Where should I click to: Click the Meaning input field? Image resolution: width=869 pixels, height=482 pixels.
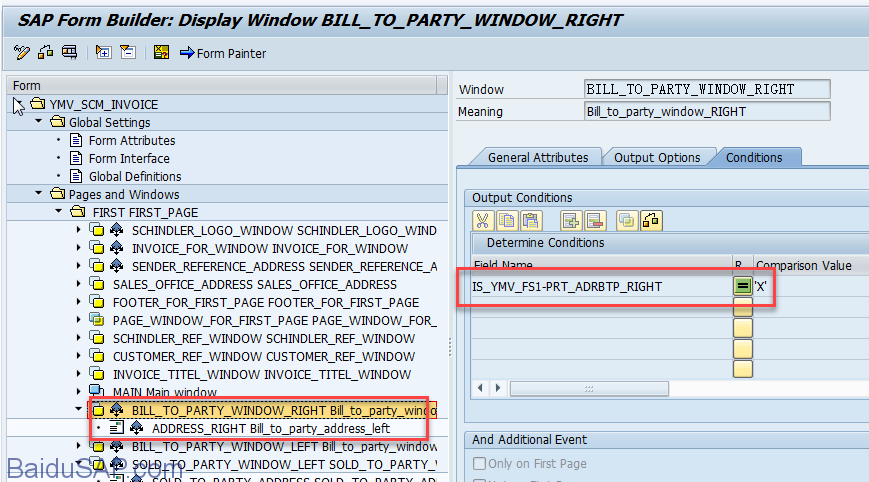707,111
